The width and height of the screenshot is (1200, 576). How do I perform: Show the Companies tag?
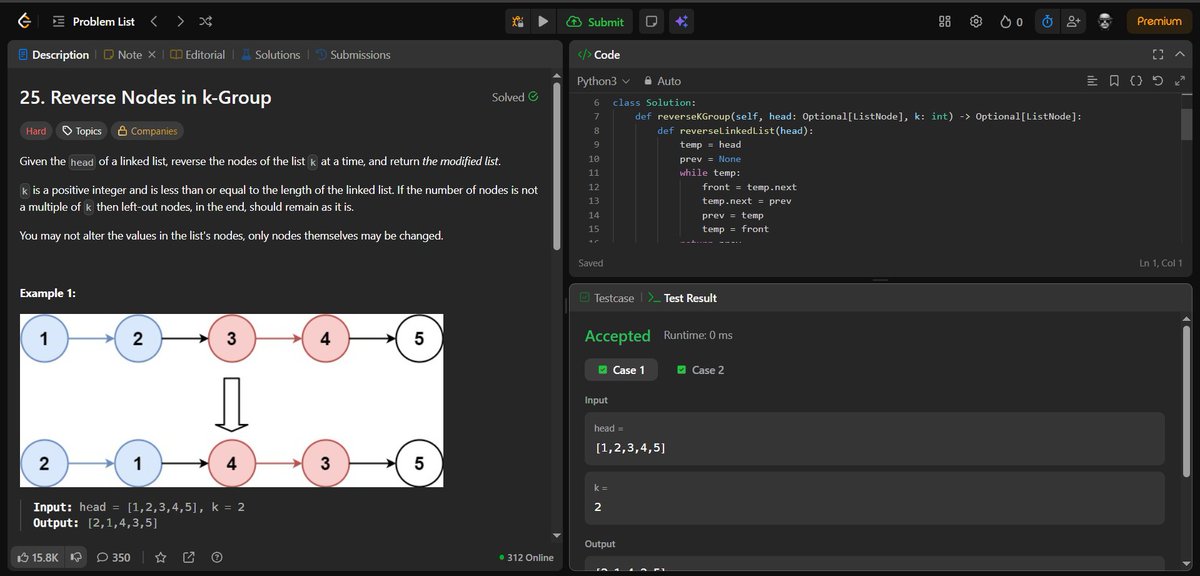tap(146, 131)
